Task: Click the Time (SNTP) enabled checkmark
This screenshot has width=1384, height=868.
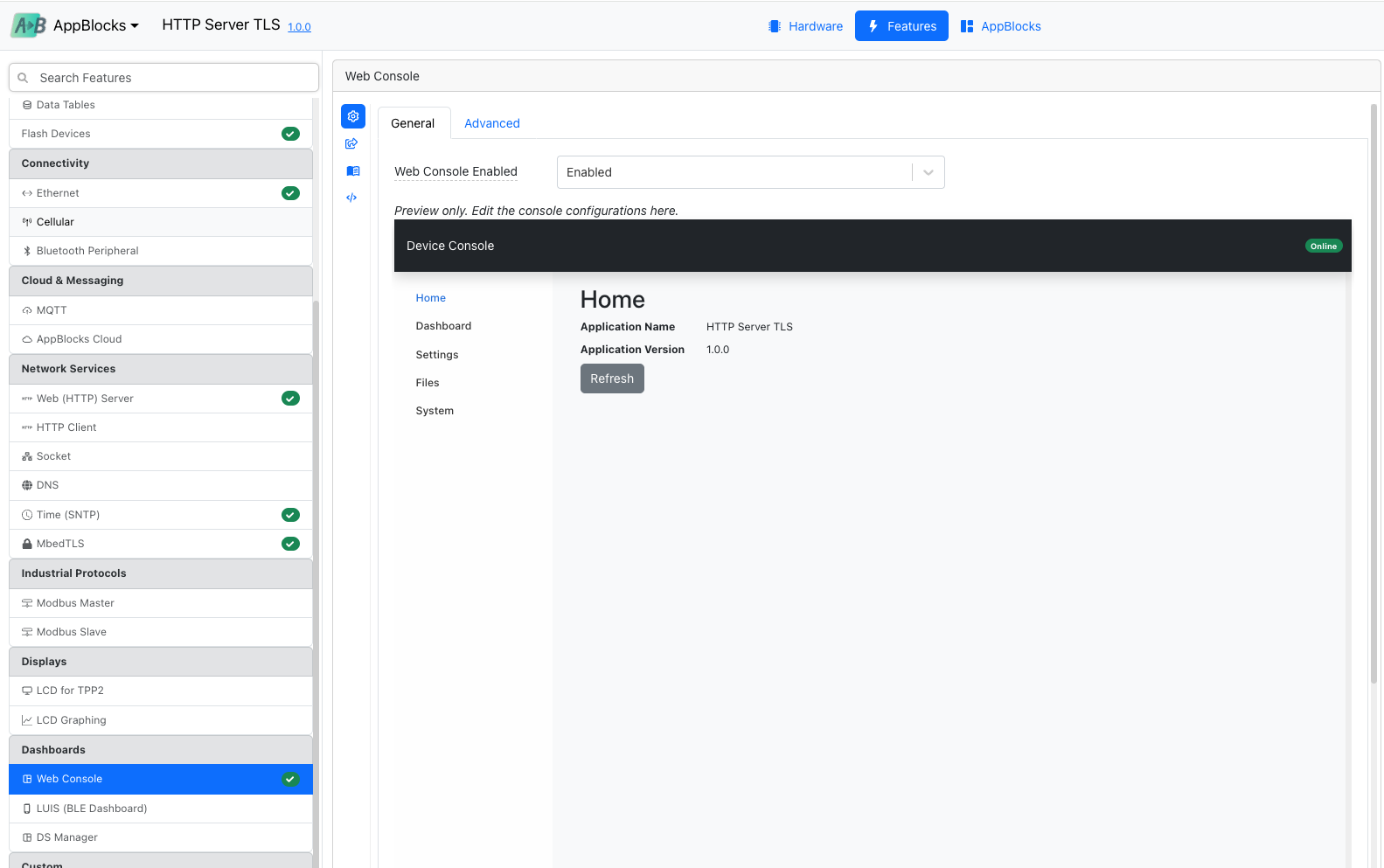Action: coord(291,515)
